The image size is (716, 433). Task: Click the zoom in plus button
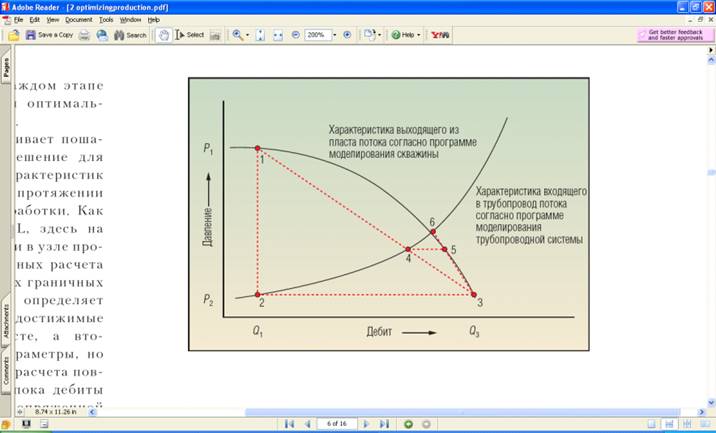coord(347,35)
